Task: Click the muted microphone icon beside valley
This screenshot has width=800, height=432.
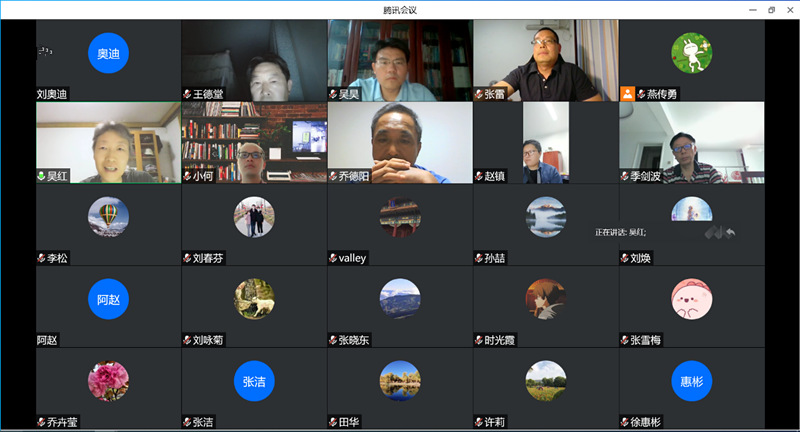Action: (332, 258)
